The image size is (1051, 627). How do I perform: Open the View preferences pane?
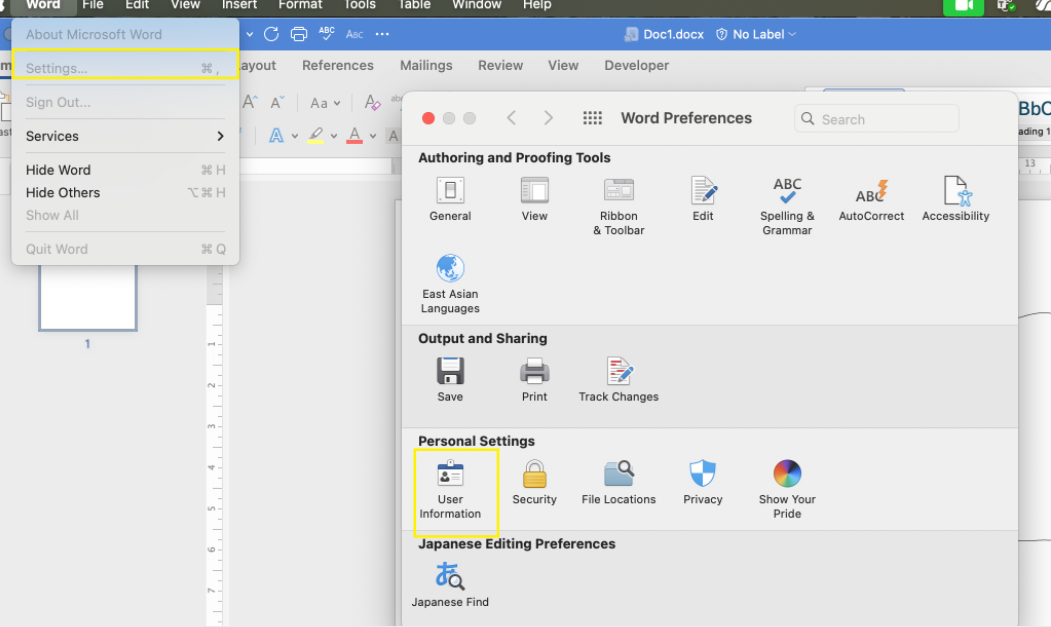tap(534, 198)
